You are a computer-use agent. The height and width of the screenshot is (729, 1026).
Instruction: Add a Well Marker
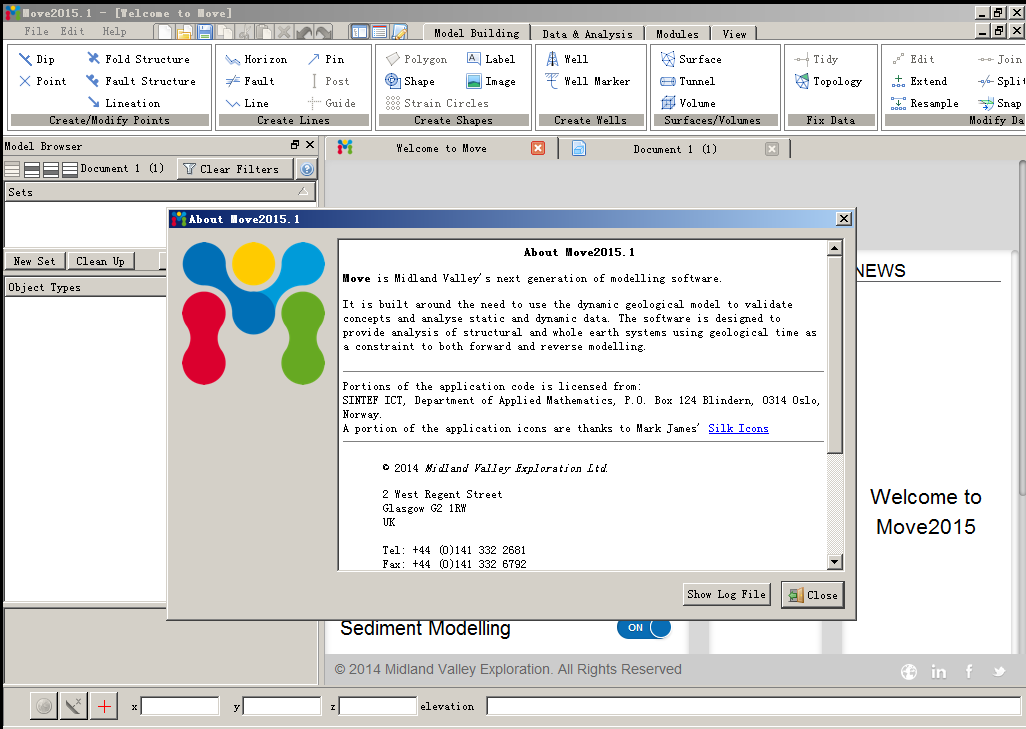coord(588,81)
